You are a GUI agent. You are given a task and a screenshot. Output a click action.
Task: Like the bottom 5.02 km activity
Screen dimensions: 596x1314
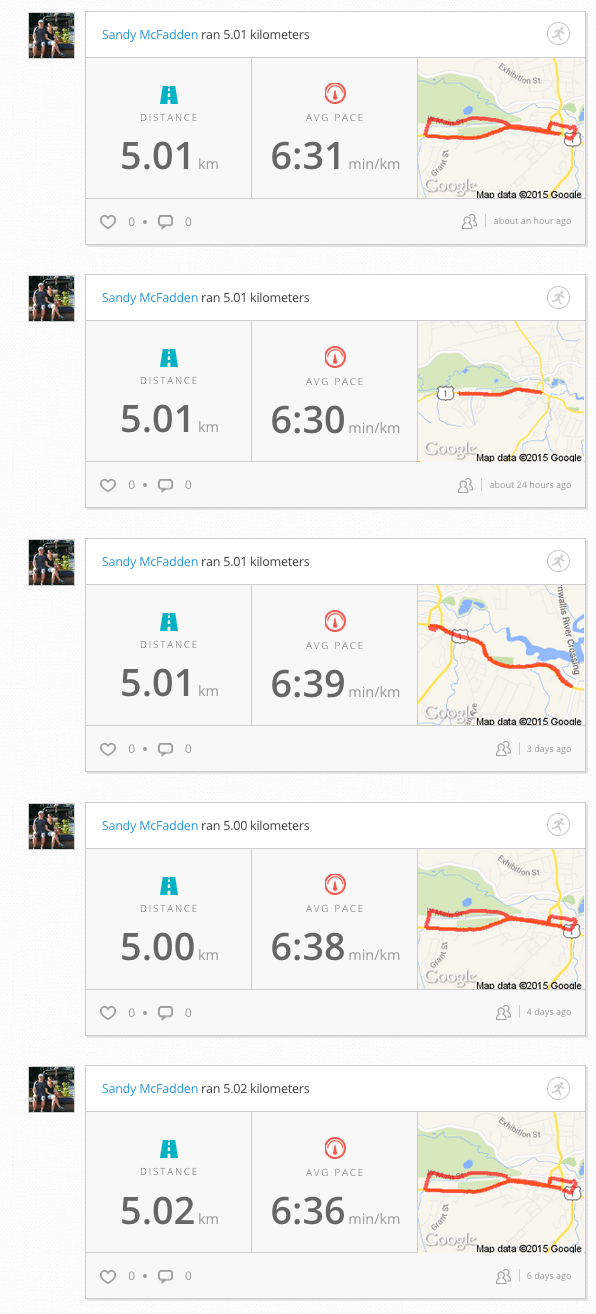[x=108, y=1276]
